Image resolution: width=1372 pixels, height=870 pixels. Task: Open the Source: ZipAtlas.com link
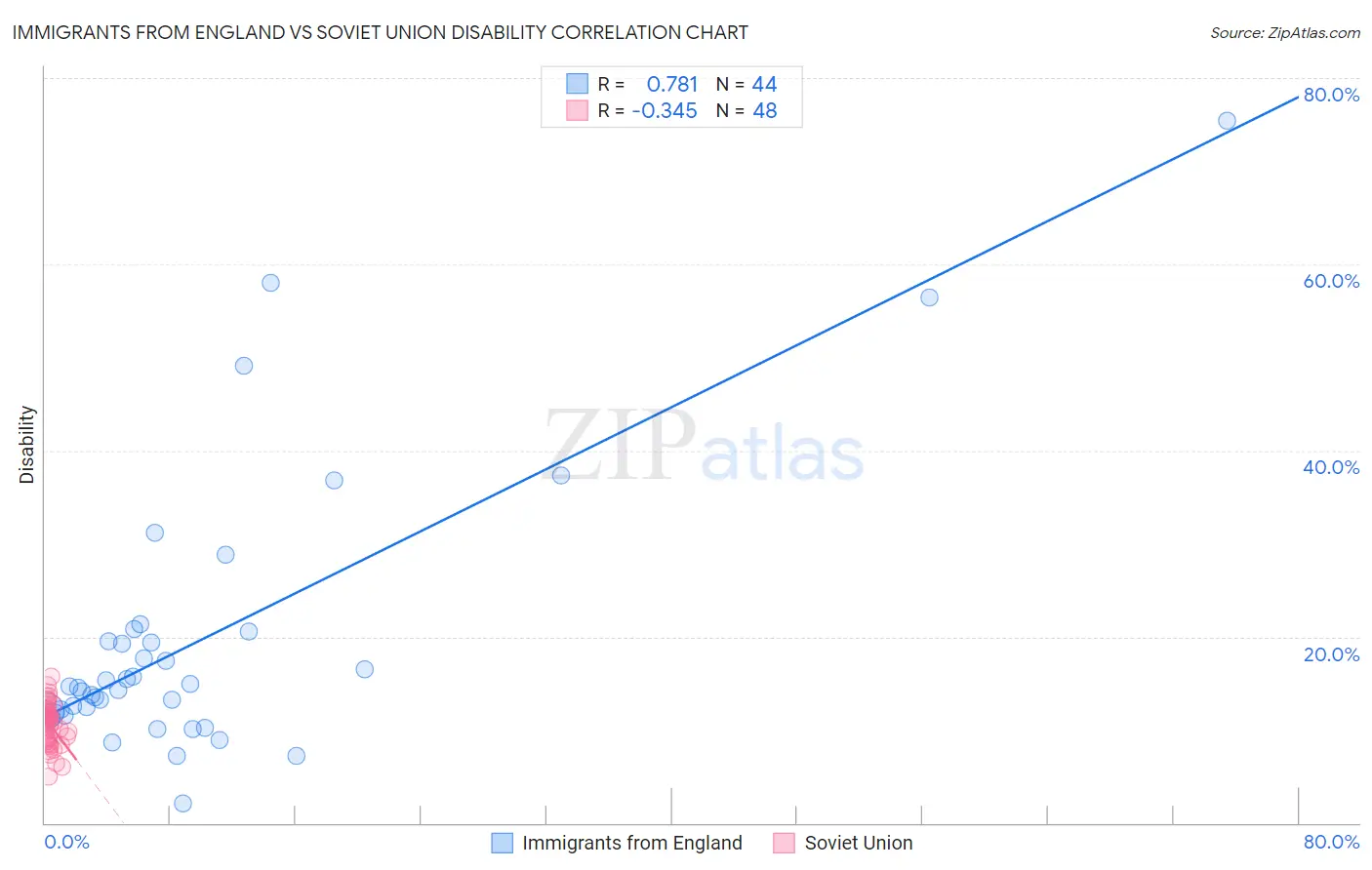1285,32
